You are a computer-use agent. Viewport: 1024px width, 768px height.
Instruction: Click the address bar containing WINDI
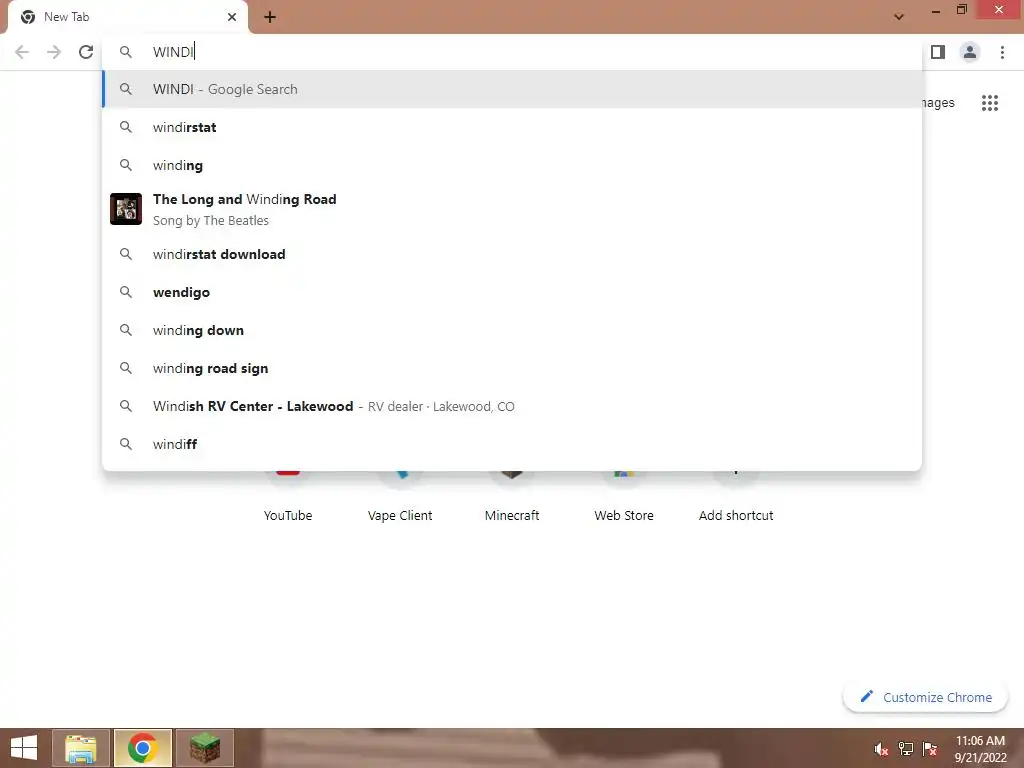512,52
